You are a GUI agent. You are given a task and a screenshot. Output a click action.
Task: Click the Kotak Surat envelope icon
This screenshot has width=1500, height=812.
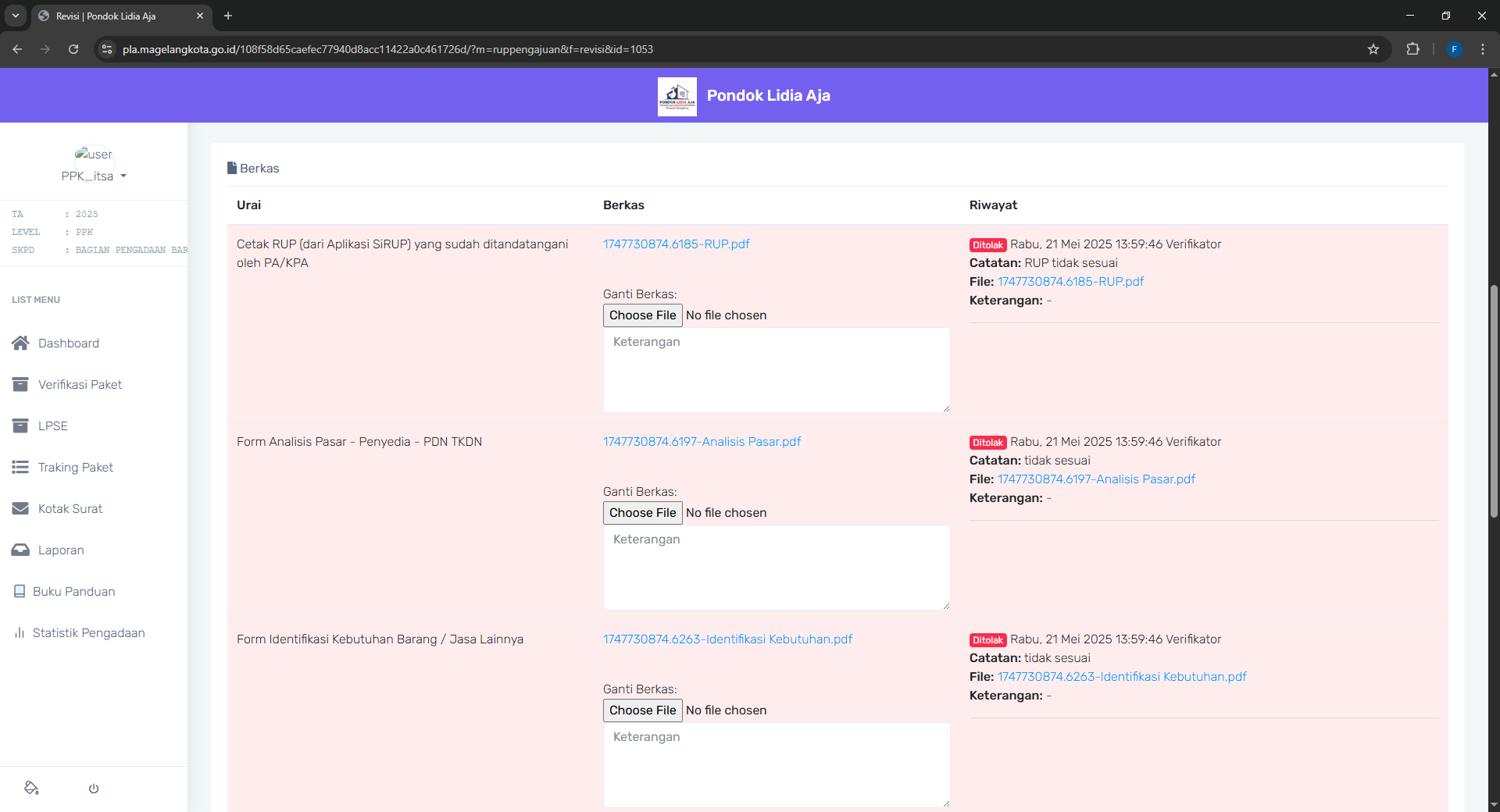point(20,508)
